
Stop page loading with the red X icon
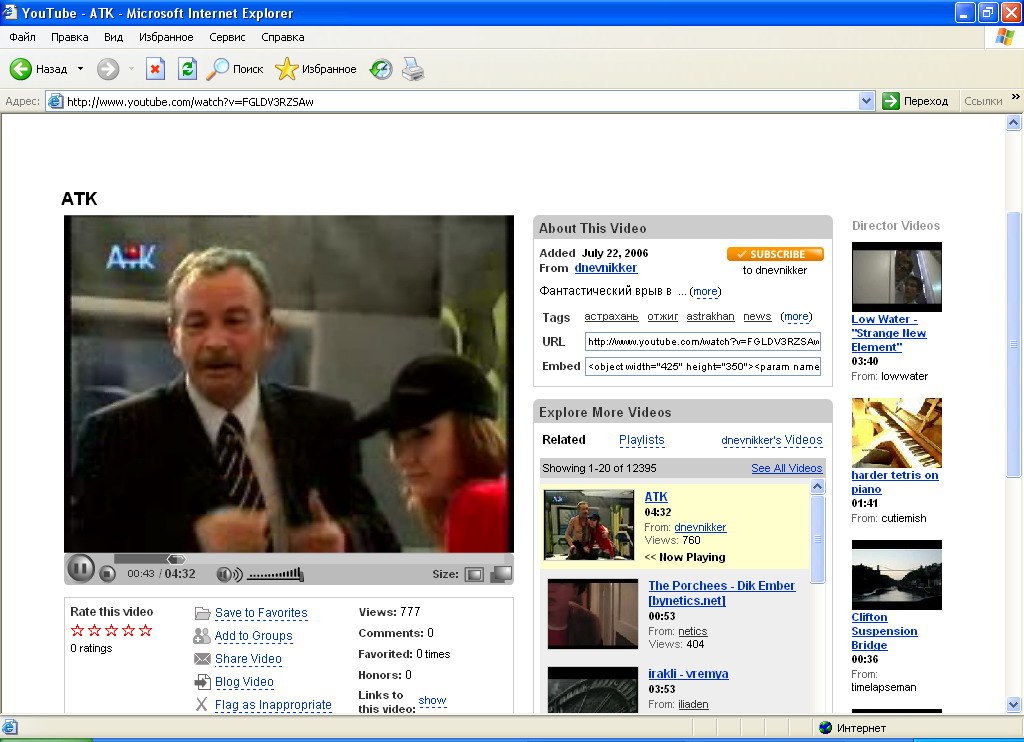click(155, 69)
